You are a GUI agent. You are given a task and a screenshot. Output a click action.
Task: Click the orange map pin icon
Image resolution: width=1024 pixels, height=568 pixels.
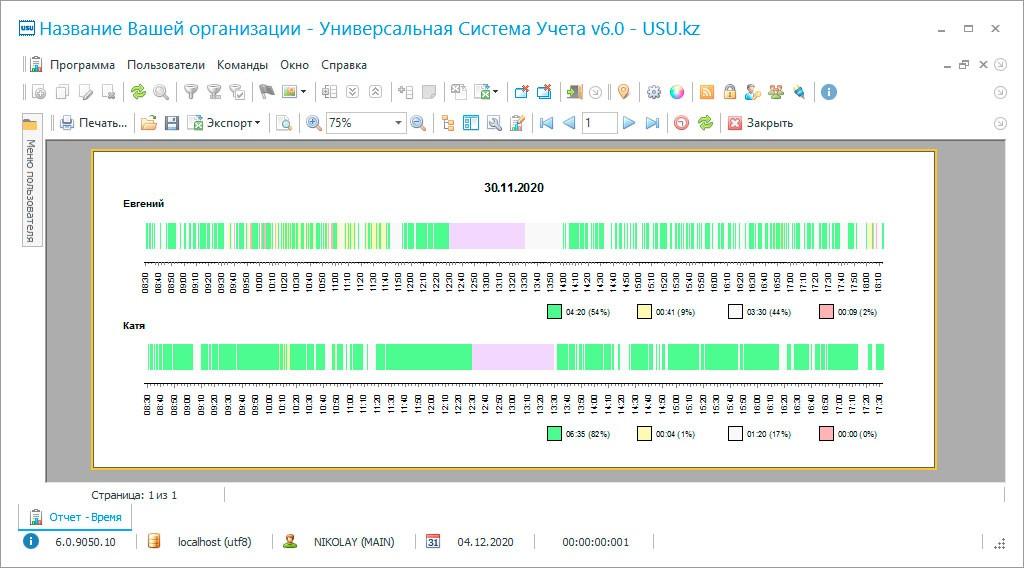pyautogui.click(x=624, y=92)
